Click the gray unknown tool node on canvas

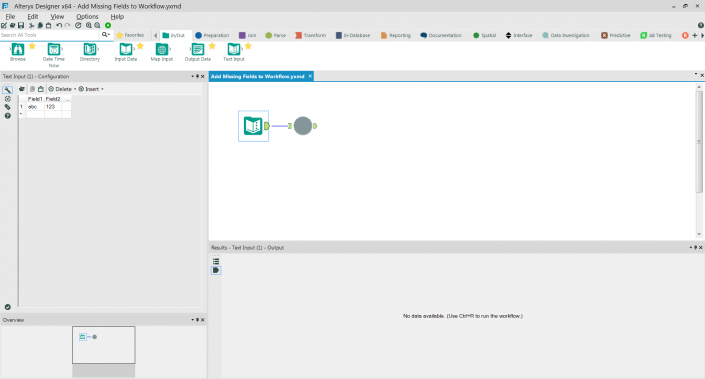click(x=303, y=126)
